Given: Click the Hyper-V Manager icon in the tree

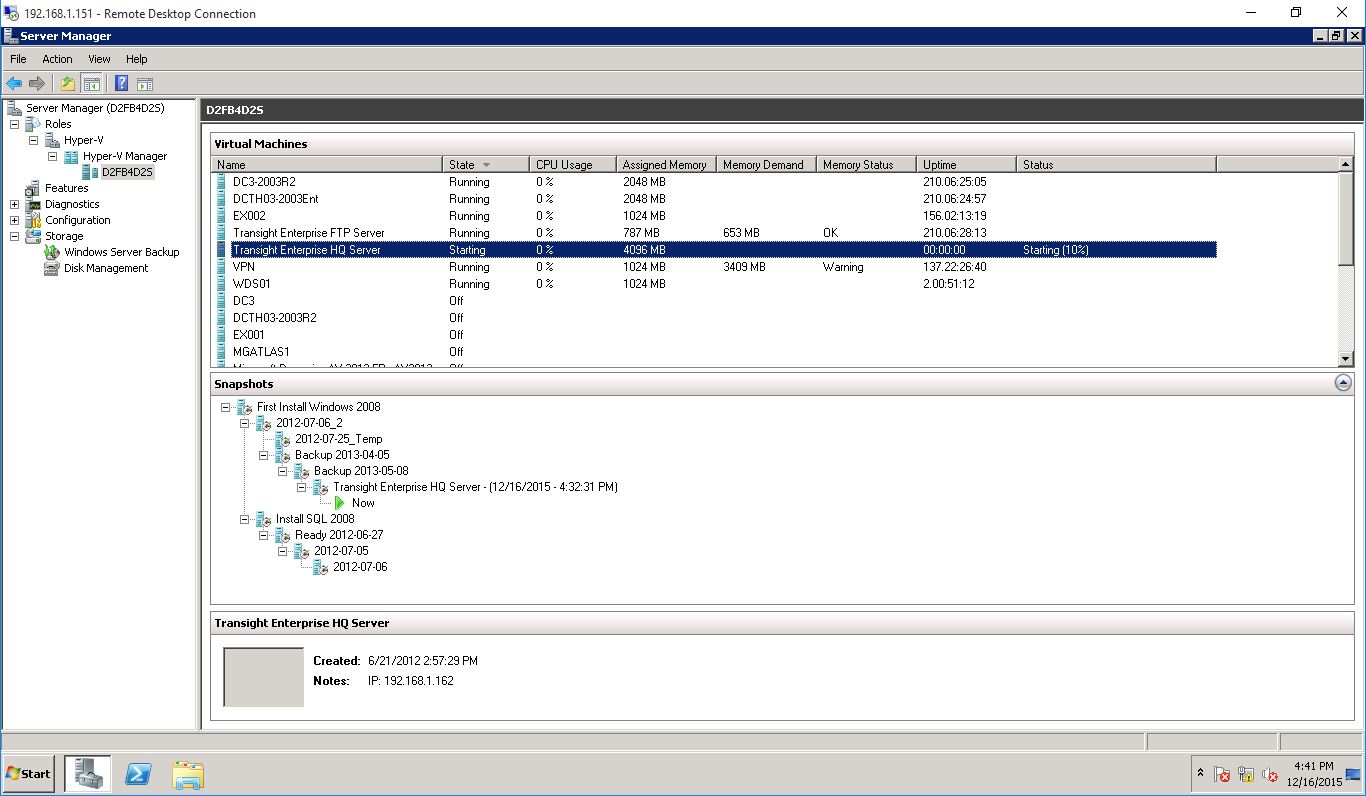Looking at the screenshot, I should coord(71,156).
